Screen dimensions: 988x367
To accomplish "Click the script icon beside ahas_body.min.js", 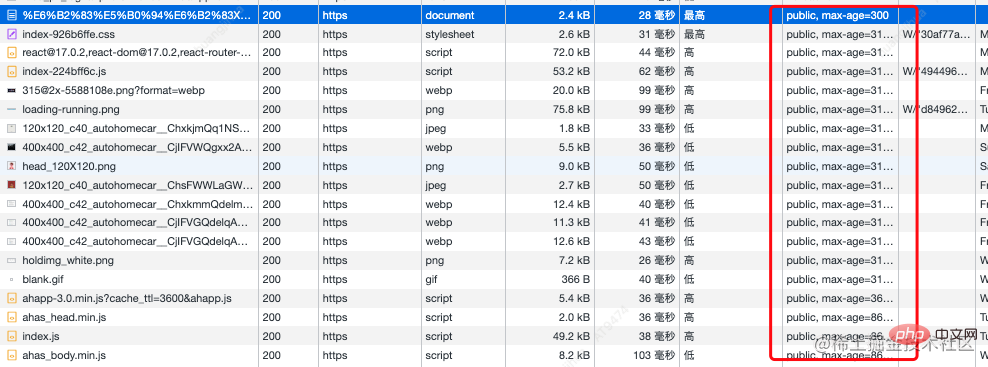I will click(x=11, y=355).
